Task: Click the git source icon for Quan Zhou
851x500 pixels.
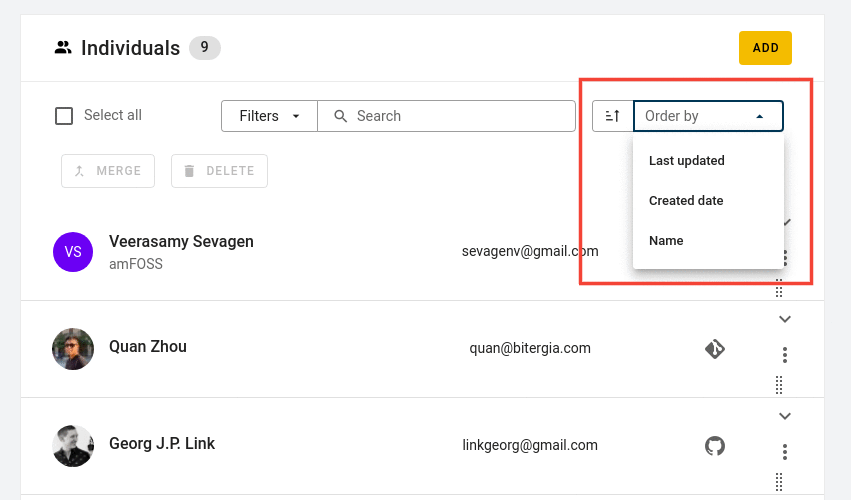Action: coord(715,349)
